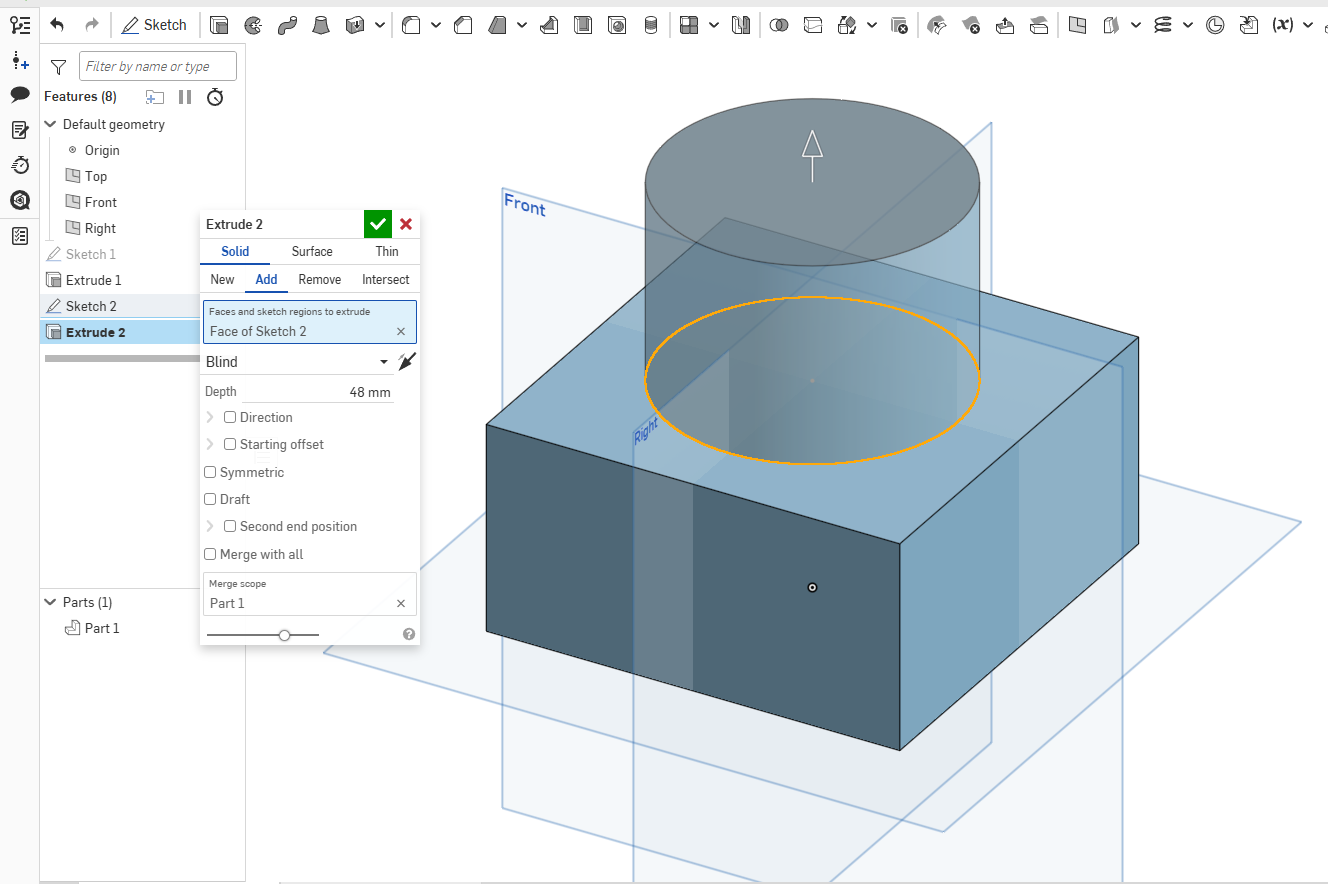Collapse the Parts list section
Image resolution: width=1328 pixels, height=884 pixels.
(x=51, y=603)
